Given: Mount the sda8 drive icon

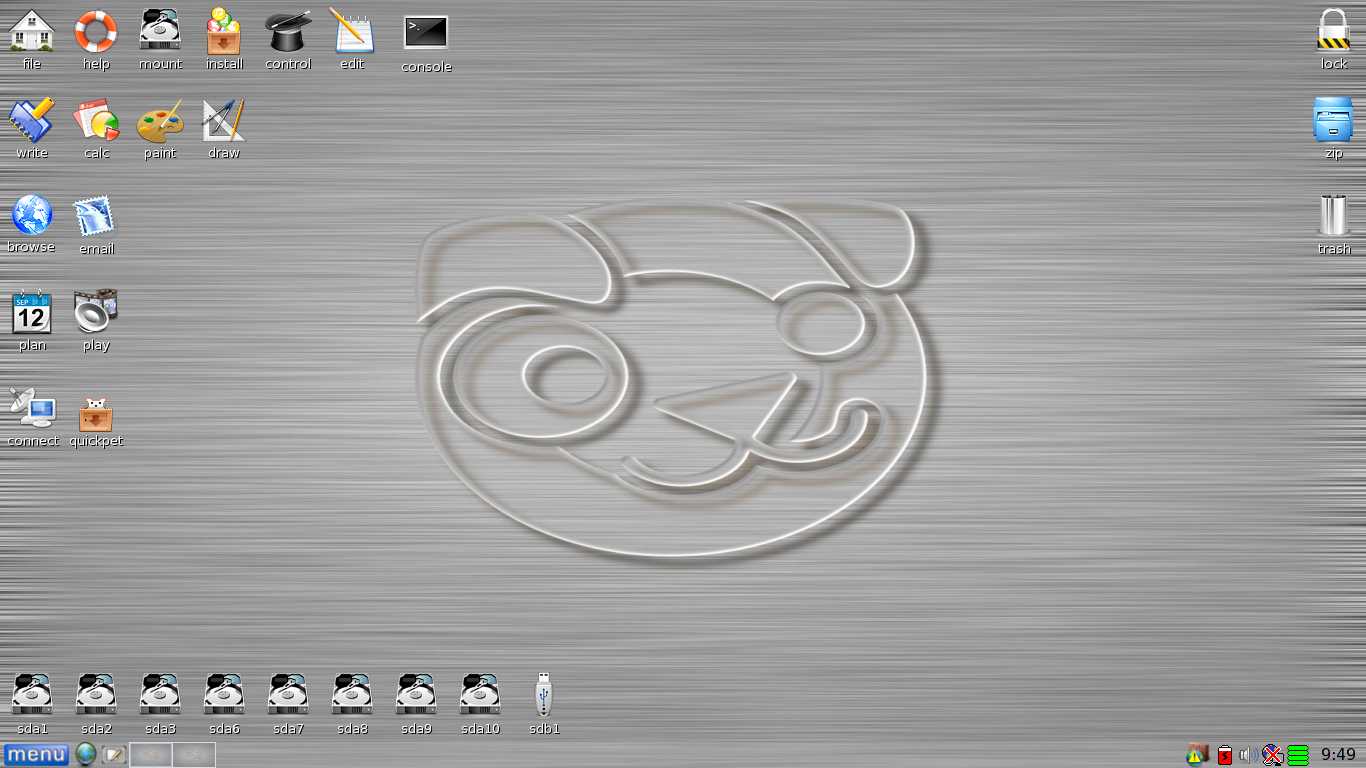Looking at the screenshot, I should [x=352, y=695].
